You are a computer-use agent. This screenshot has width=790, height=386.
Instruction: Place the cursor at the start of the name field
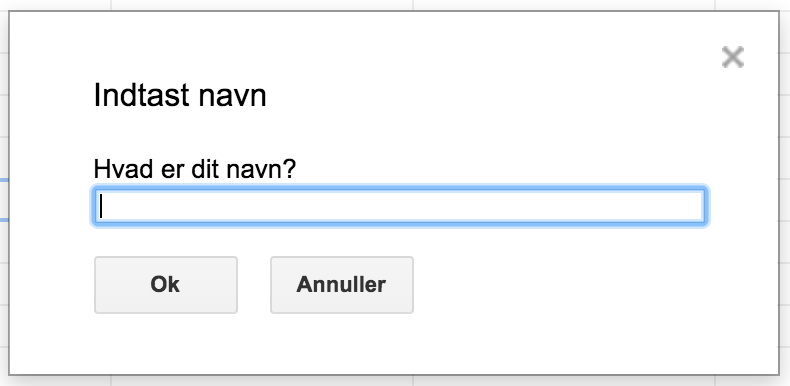(x=102, y=207)
